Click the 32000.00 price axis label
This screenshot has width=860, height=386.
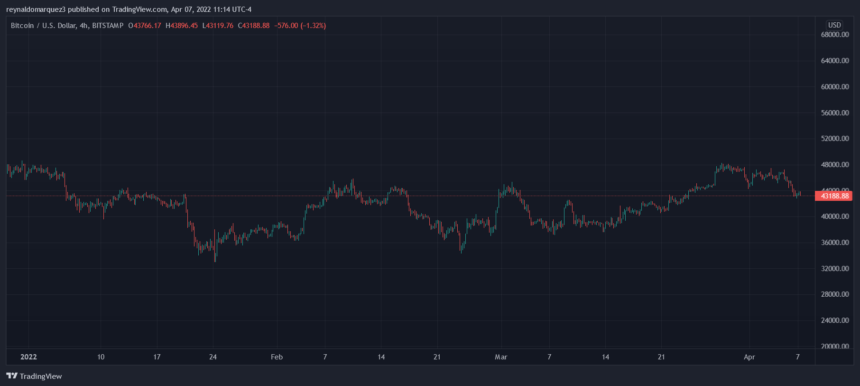click(835, 269)
